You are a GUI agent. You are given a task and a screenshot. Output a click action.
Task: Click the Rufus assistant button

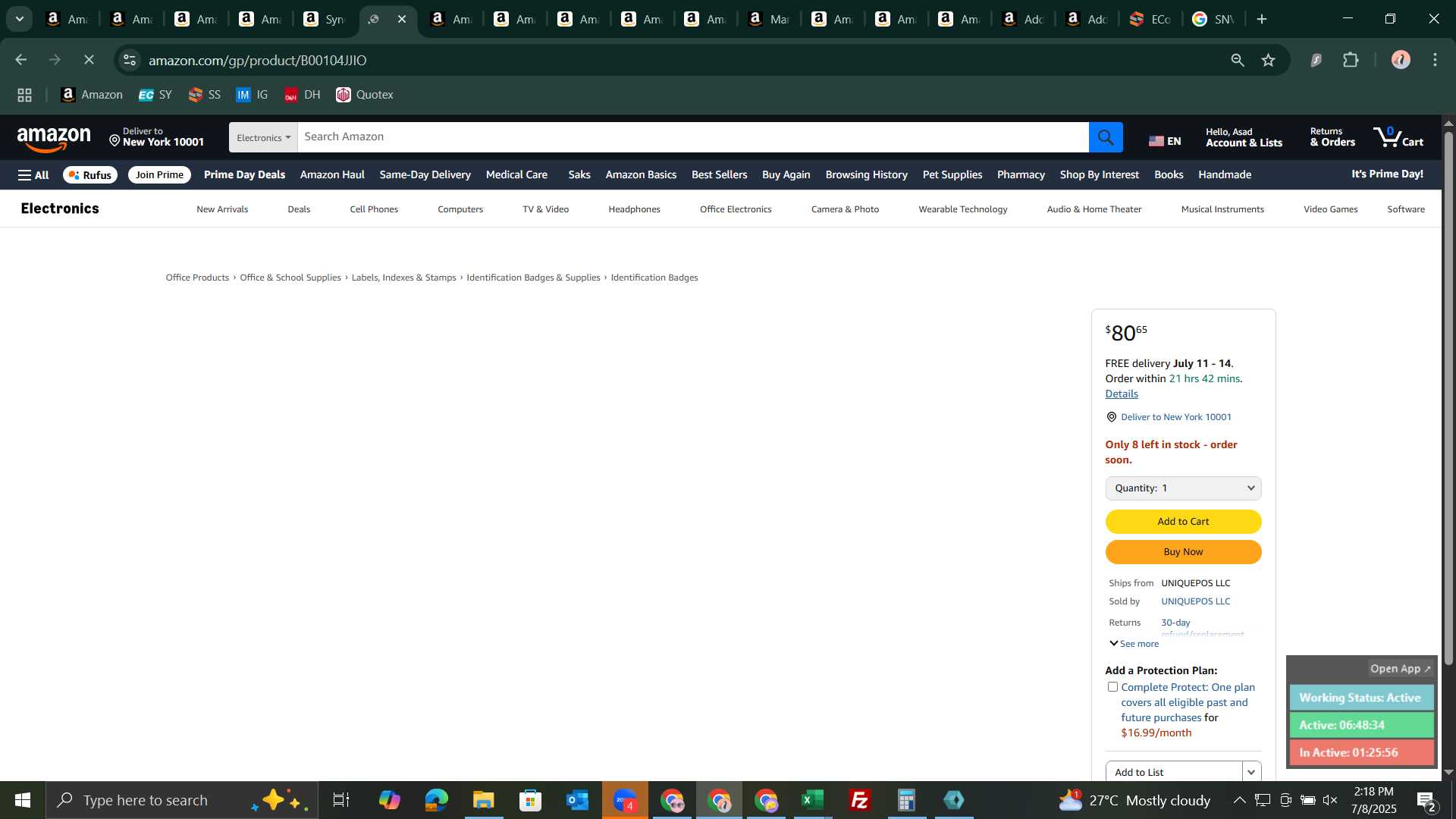[x=90, y=175]
